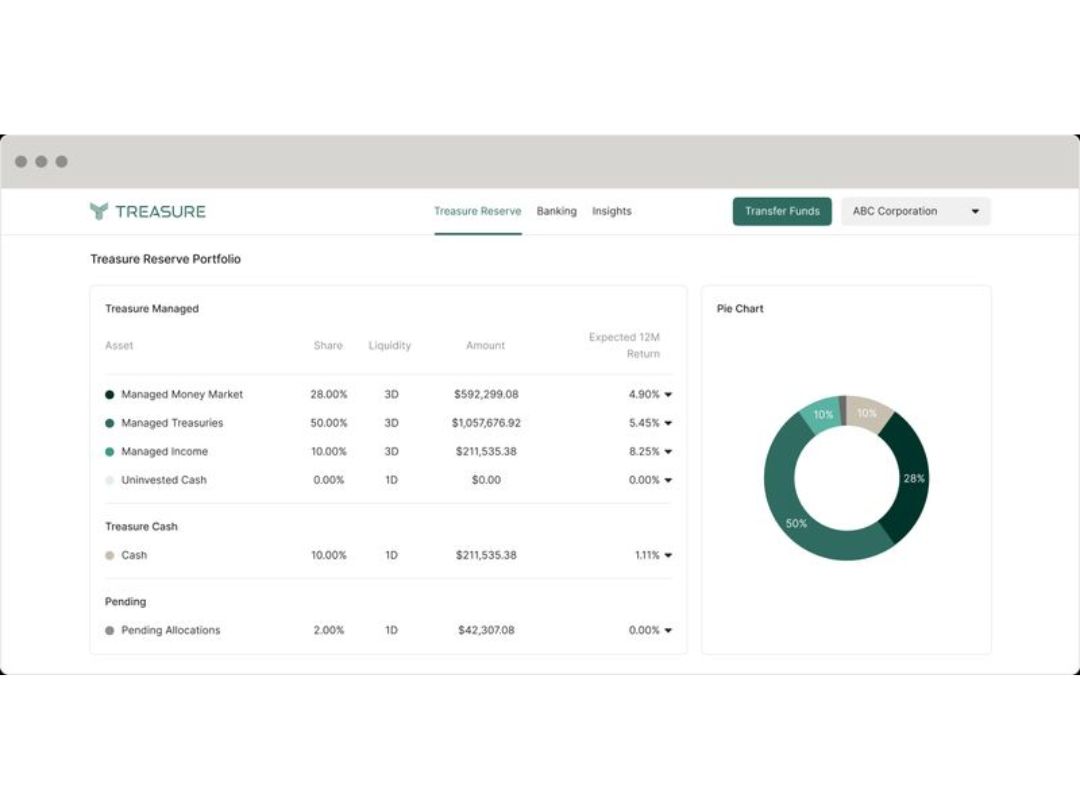Click the Pending section title
Viewport: 1080px width, 810px height.
coord(125,602)
